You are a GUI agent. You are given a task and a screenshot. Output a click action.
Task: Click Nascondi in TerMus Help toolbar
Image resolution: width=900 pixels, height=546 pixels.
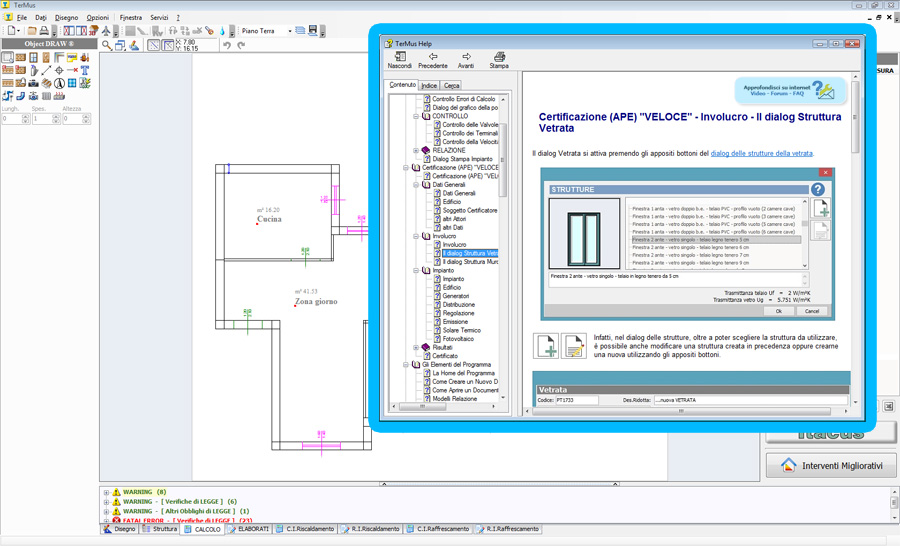pos(399,60)
